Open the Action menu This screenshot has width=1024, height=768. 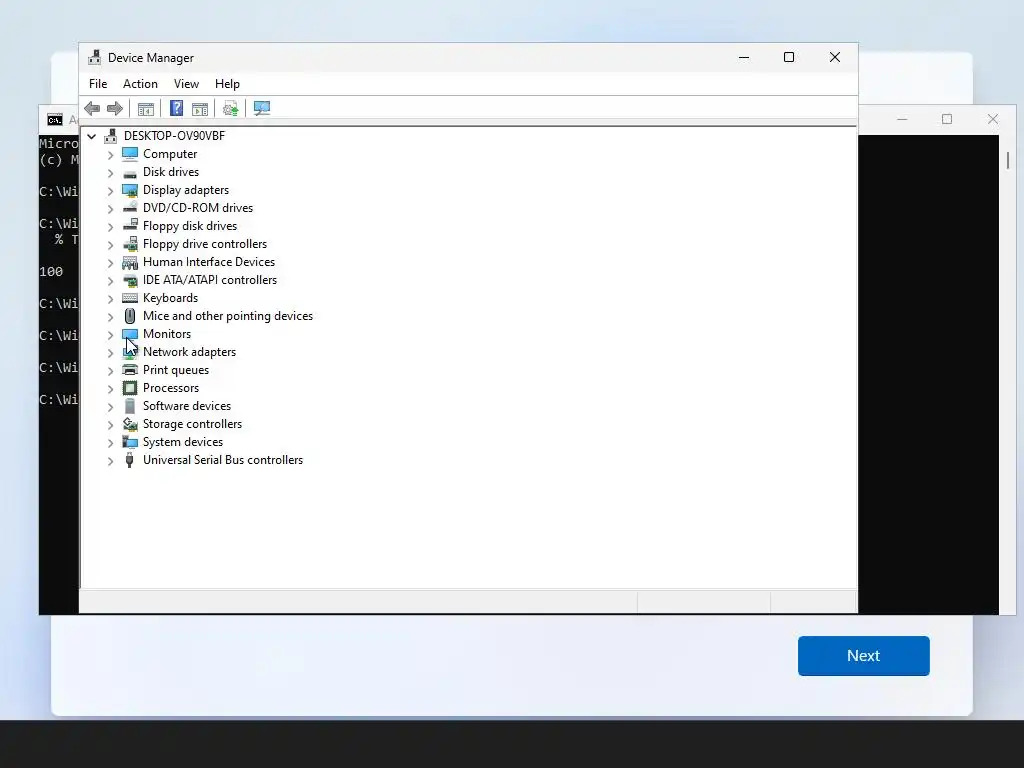point(140,84)
